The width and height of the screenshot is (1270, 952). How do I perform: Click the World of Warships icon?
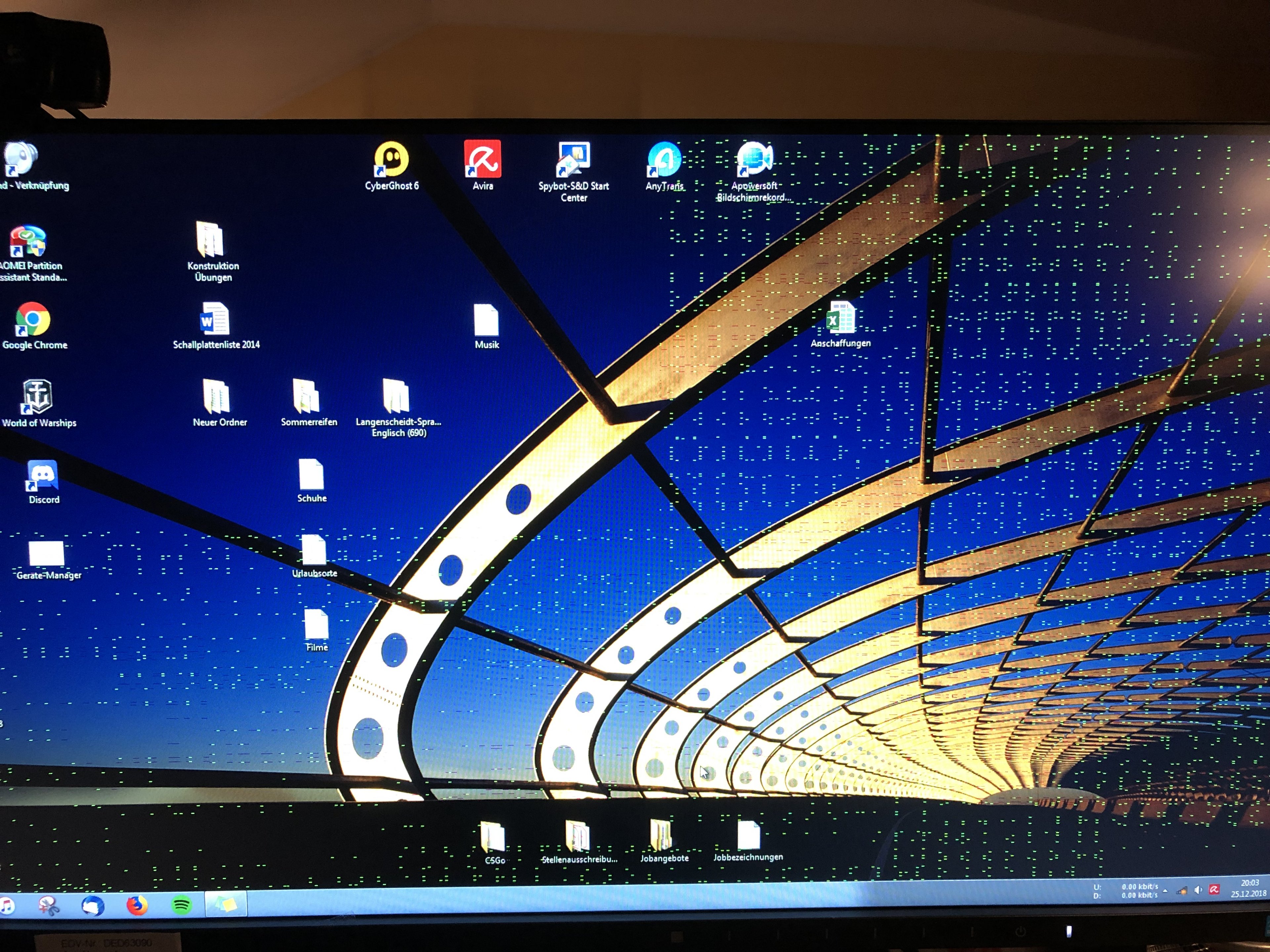click(x=37, y=398)
